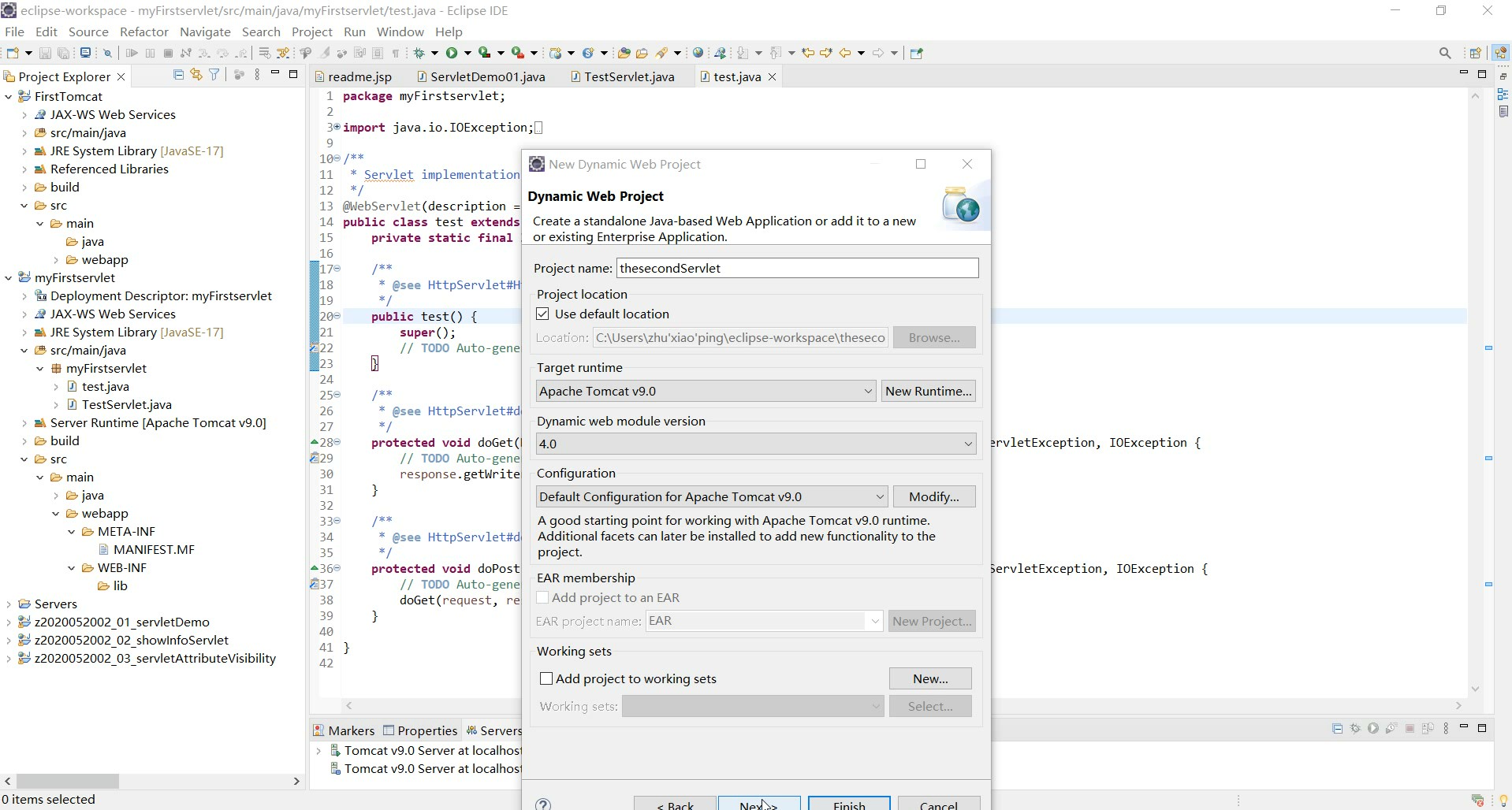
Task: Click the Project name input field
Action: [x=798, y=268]
